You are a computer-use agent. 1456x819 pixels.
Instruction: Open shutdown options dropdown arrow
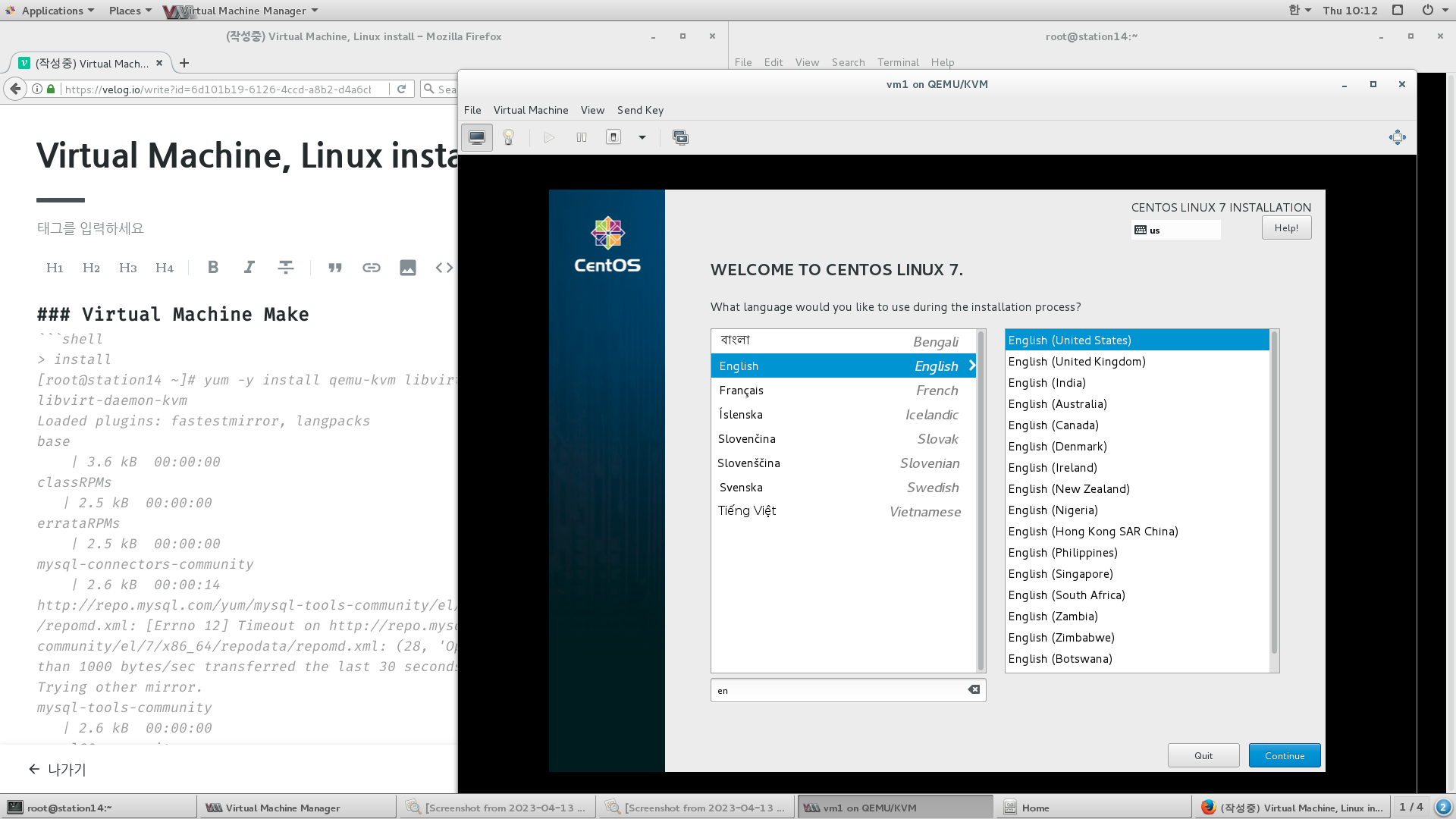642,137
